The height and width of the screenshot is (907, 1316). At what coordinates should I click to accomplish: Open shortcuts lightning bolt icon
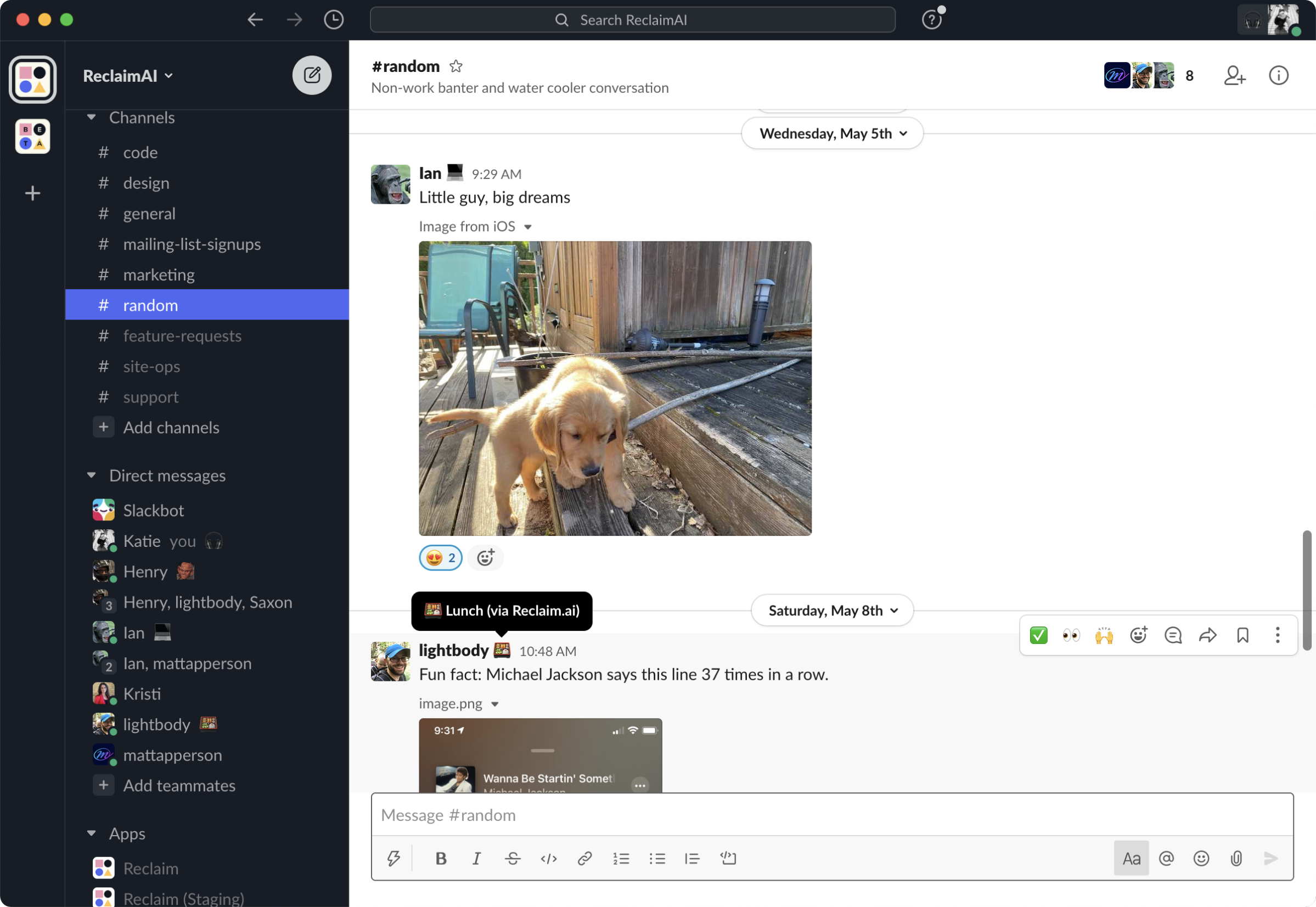point(393,858)
